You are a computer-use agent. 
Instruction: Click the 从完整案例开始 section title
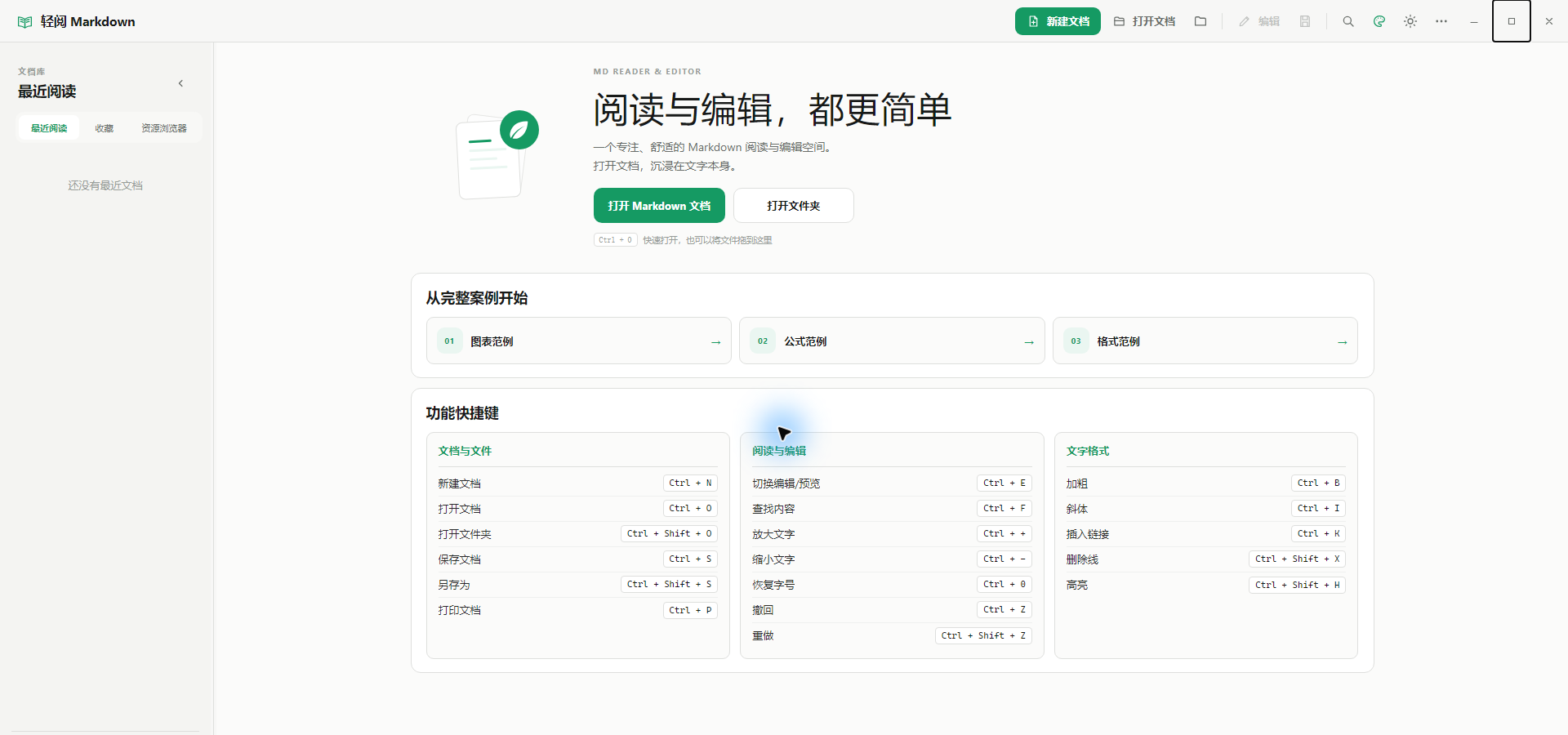(477, 298)
